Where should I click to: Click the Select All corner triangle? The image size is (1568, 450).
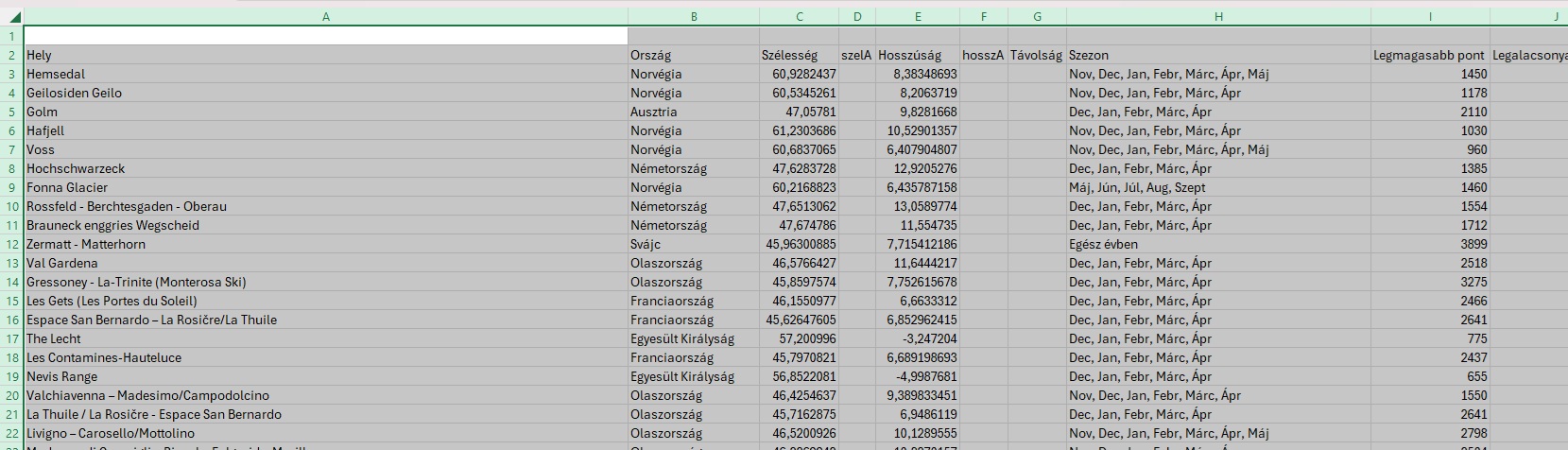click(x=12, y=17)
